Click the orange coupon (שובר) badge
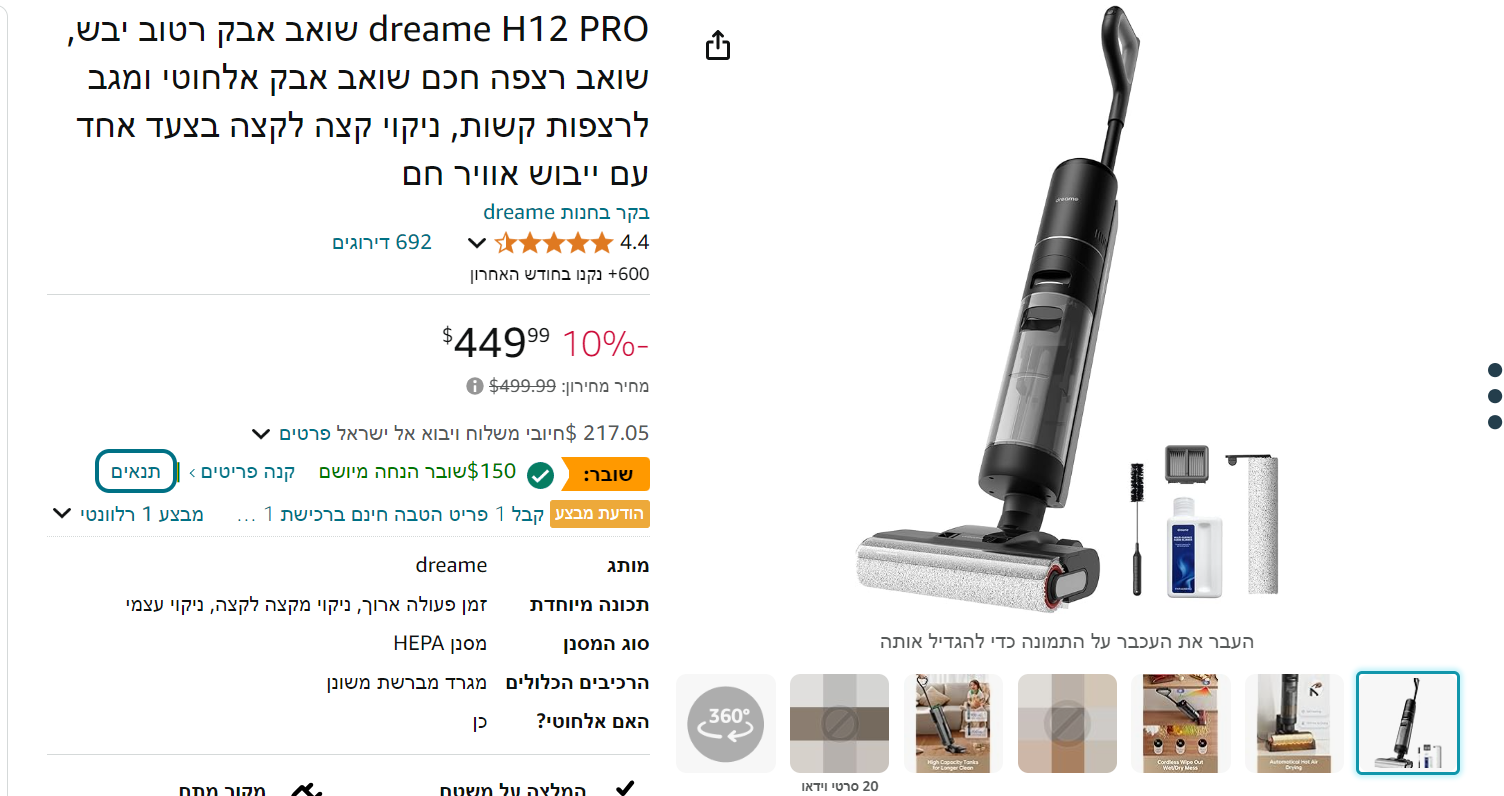Screen dimensions: 1504x796 607,474
